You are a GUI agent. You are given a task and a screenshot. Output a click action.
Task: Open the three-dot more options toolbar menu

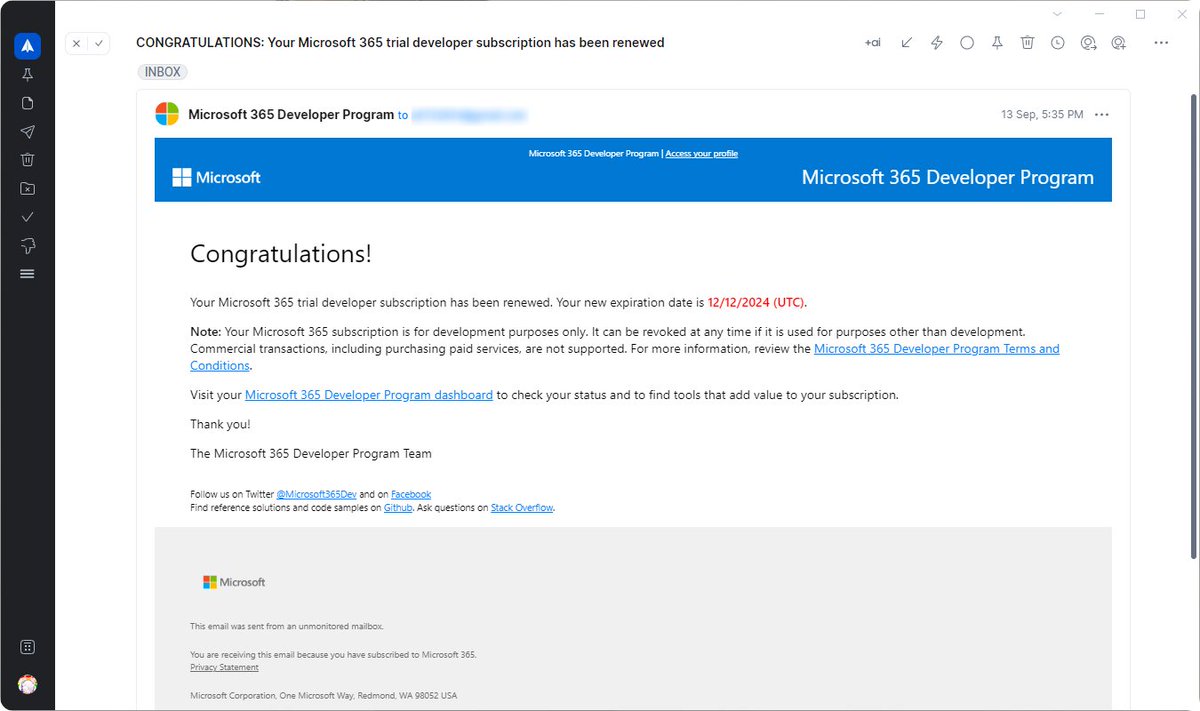[x=1160, y=42]
